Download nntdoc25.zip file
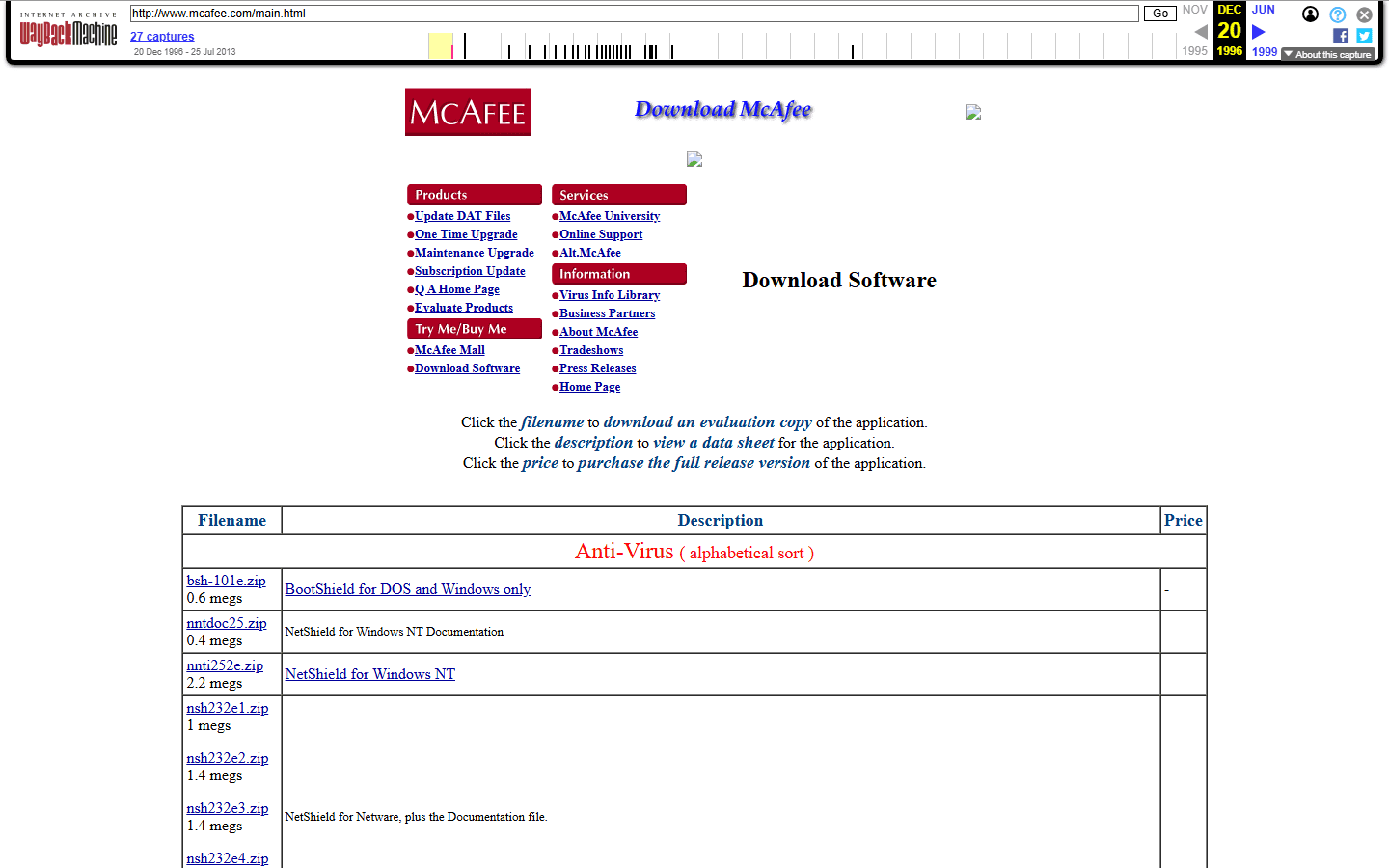Image resolution: width=1389 pixels, height=868 pixels. [227, 623]
